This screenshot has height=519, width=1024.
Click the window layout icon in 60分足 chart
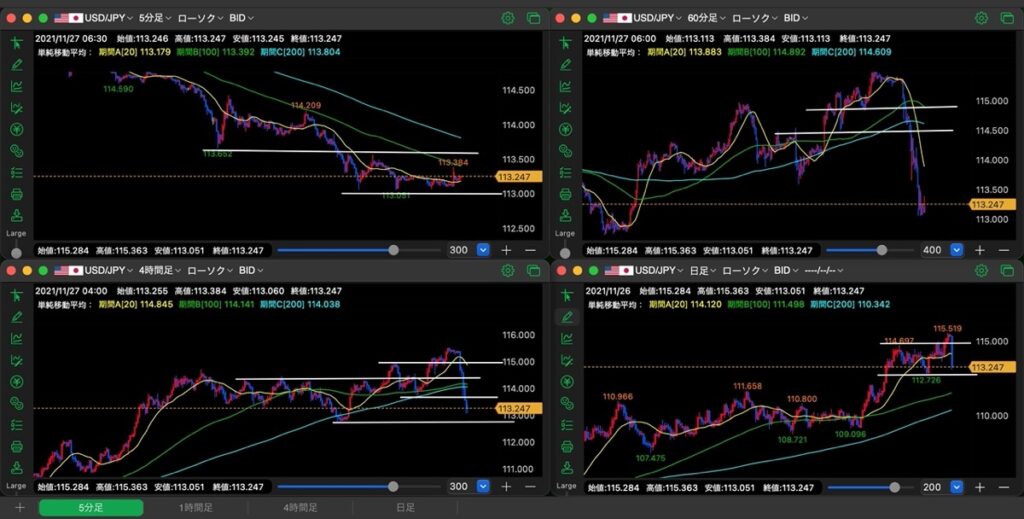1007,18
